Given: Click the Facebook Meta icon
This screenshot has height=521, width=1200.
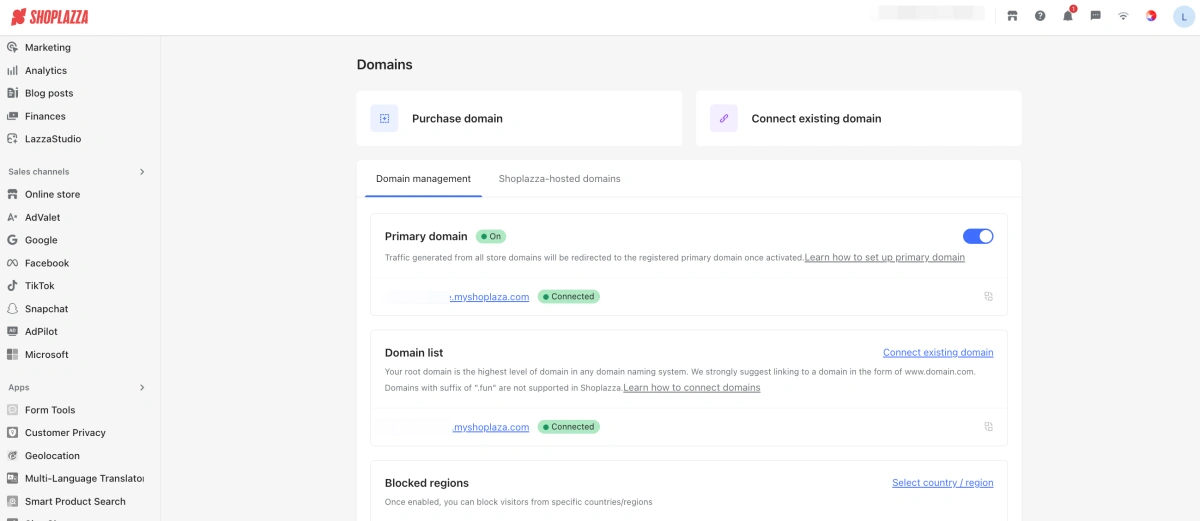Looking at the screenshot, I should tap(13, 263).
